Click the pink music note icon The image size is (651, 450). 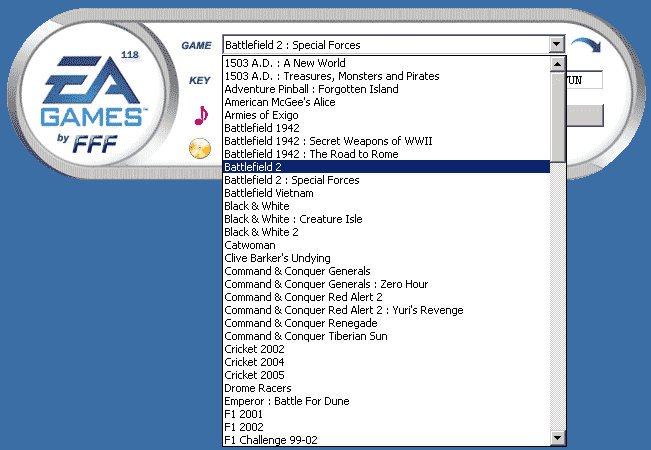200,114
